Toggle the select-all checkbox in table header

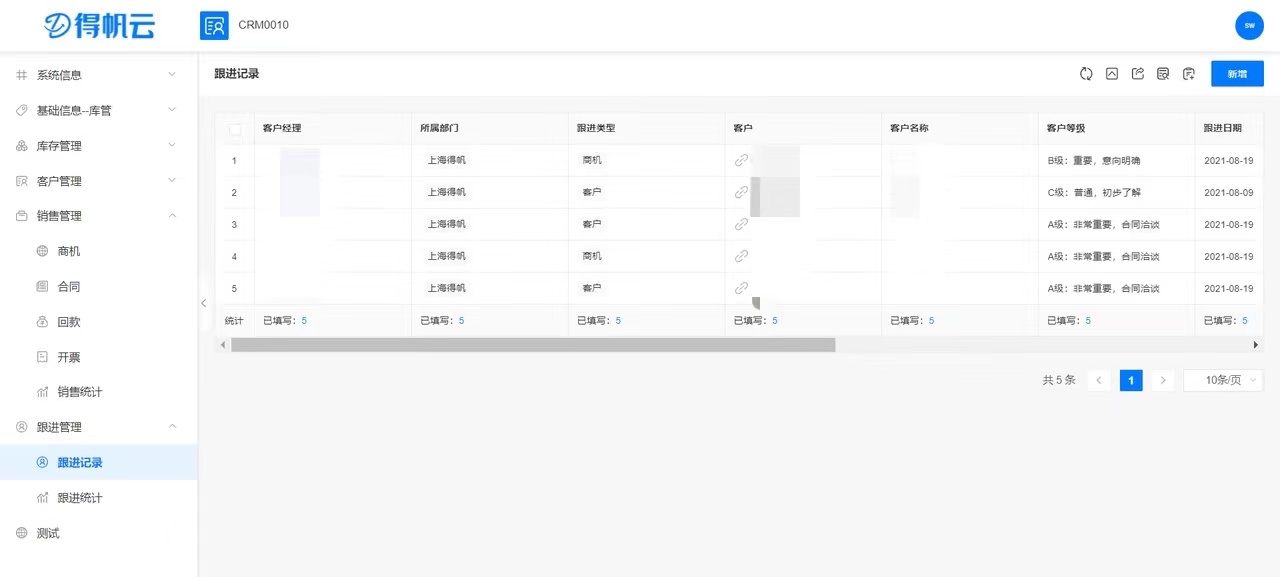(x=236, y=129)
